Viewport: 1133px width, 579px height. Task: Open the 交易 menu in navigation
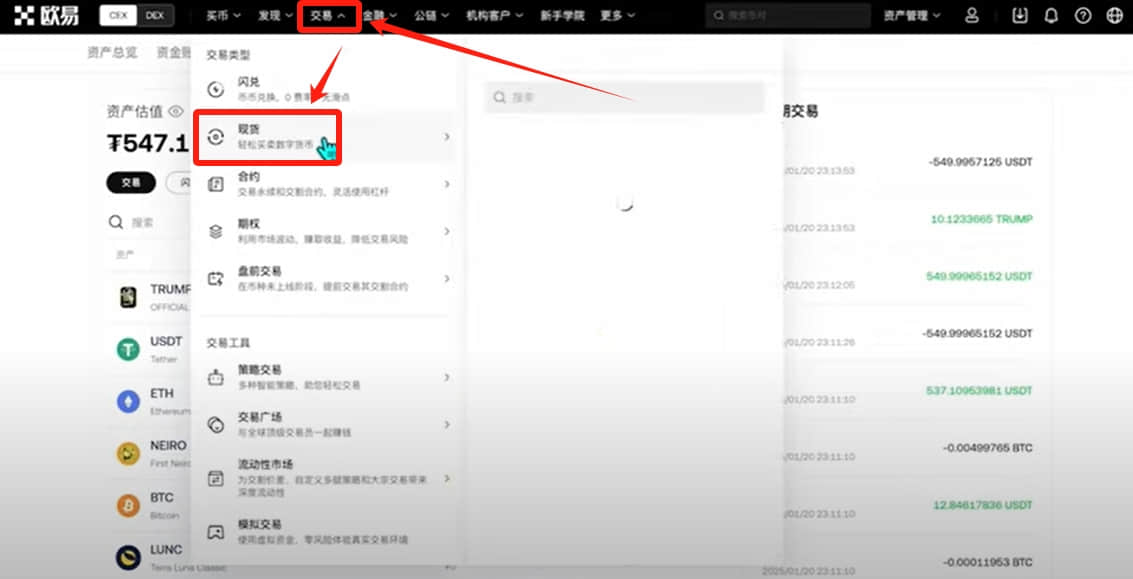pyautogui.click(x=328, y=15)
